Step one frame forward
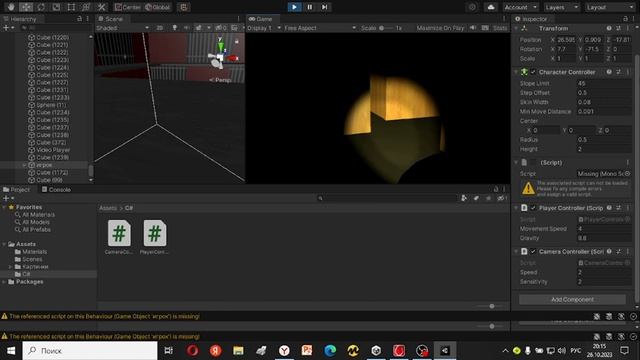The image size is (640, 360). click(x=324, y=7)
